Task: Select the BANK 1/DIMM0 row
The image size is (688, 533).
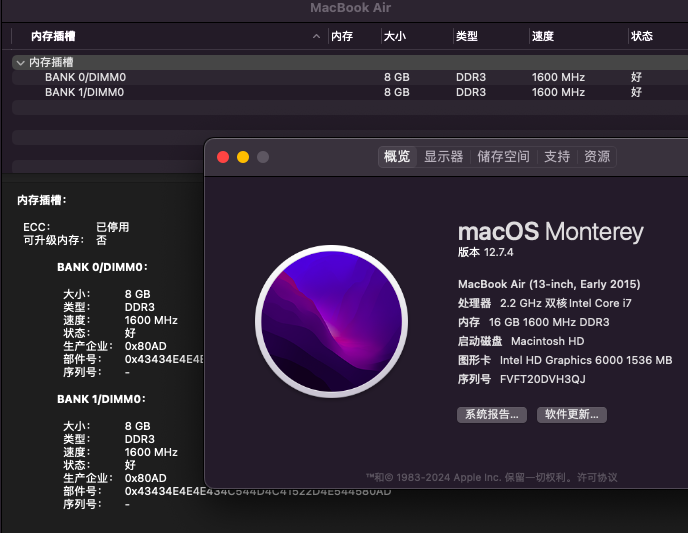Action: pyautogui.click(x=350, y=92)
